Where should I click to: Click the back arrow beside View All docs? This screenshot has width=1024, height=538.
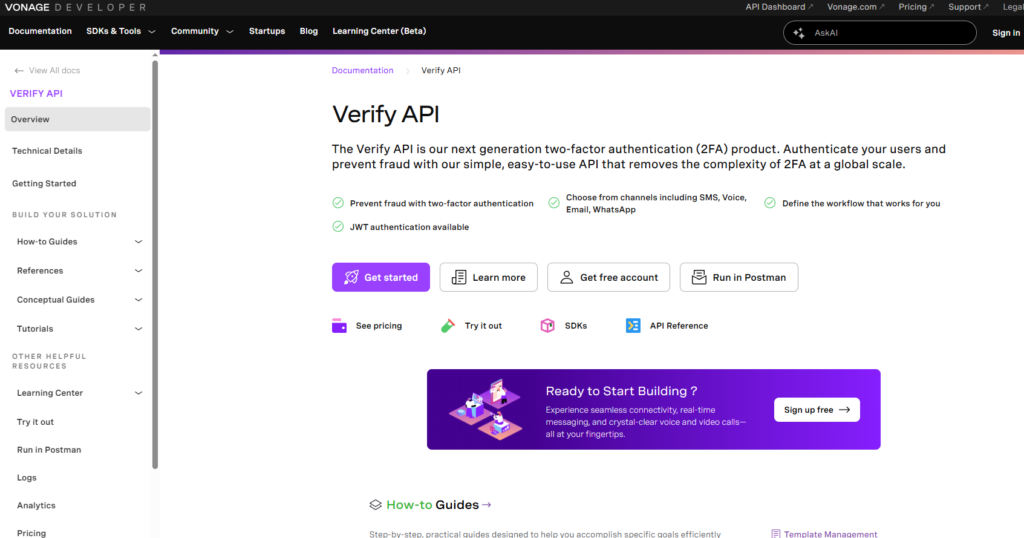click(19, 71)
